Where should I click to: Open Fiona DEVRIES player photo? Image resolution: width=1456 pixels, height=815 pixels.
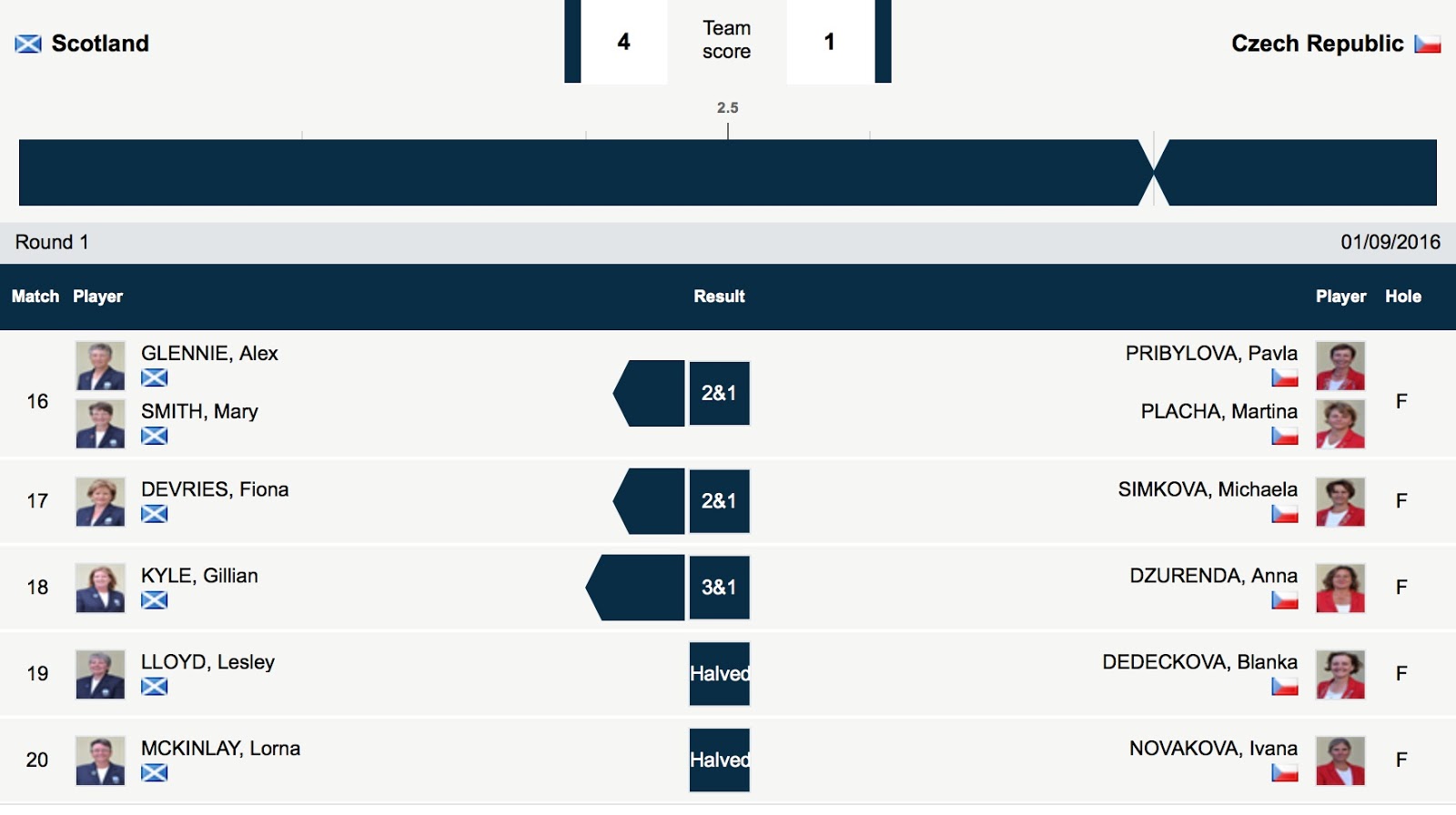[x=100, y=501]
